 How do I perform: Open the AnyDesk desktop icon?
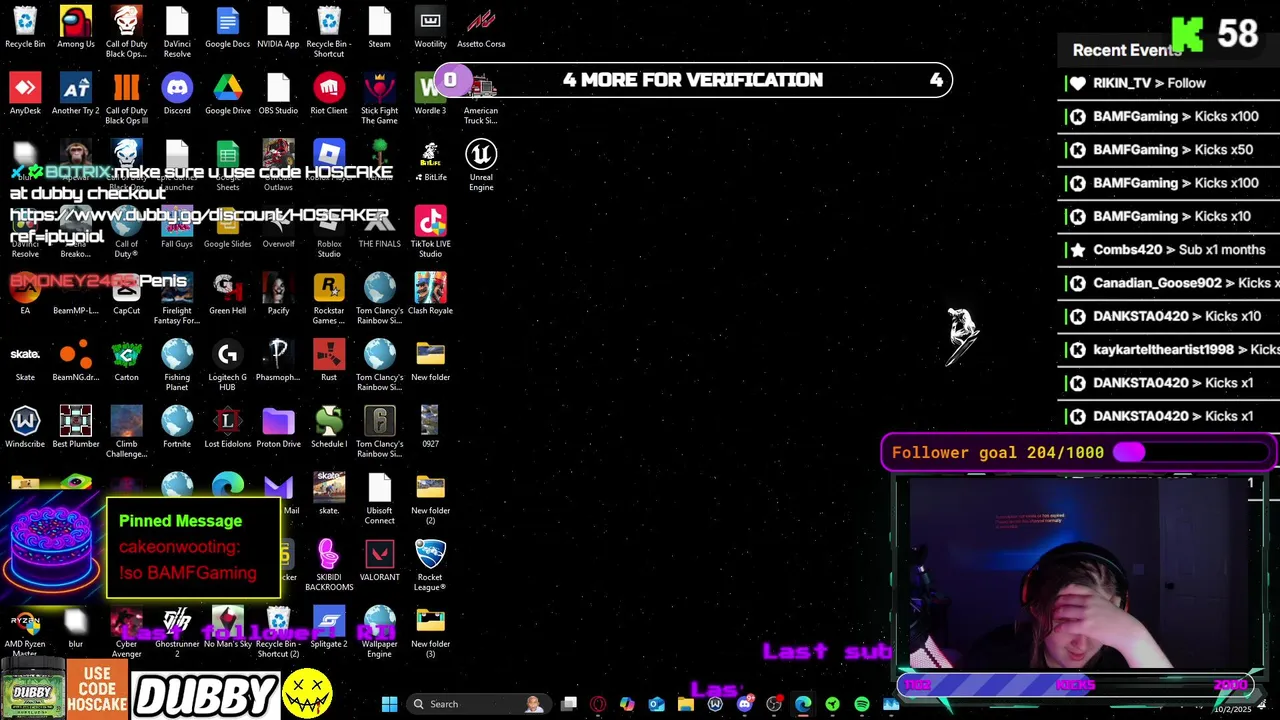point(25,94)
